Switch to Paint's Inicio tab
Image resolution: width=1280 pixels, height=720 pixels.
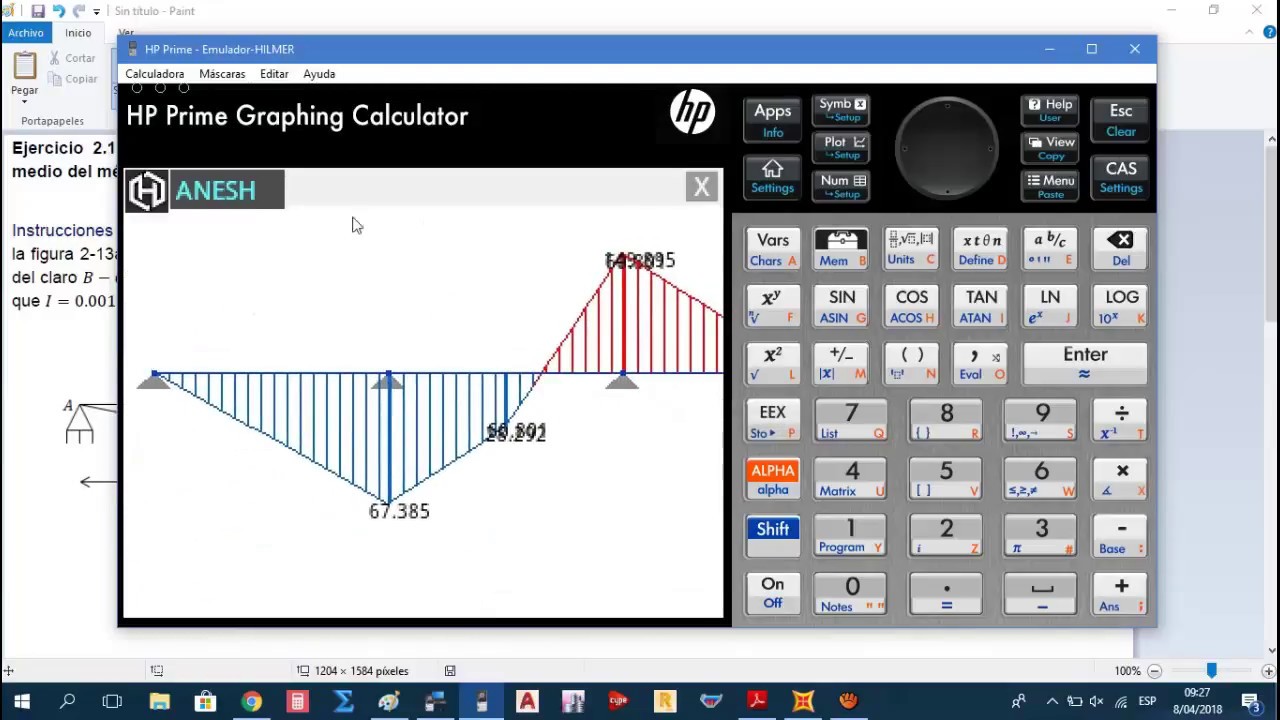coord(78,33)
